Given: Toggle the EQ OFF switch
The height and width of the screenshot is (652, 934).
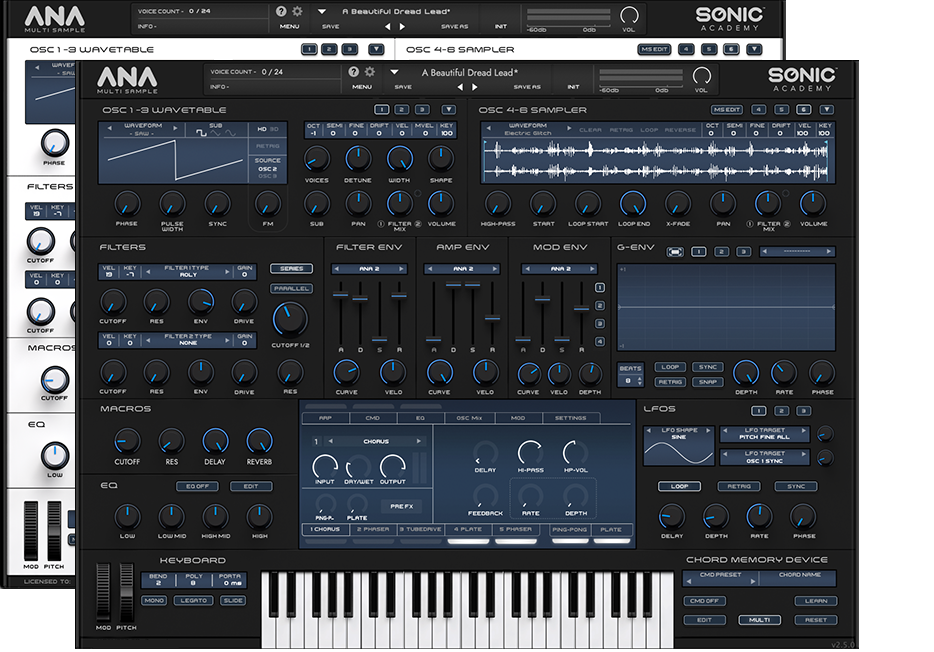Looking at the screenshot, I should point(195,486).
